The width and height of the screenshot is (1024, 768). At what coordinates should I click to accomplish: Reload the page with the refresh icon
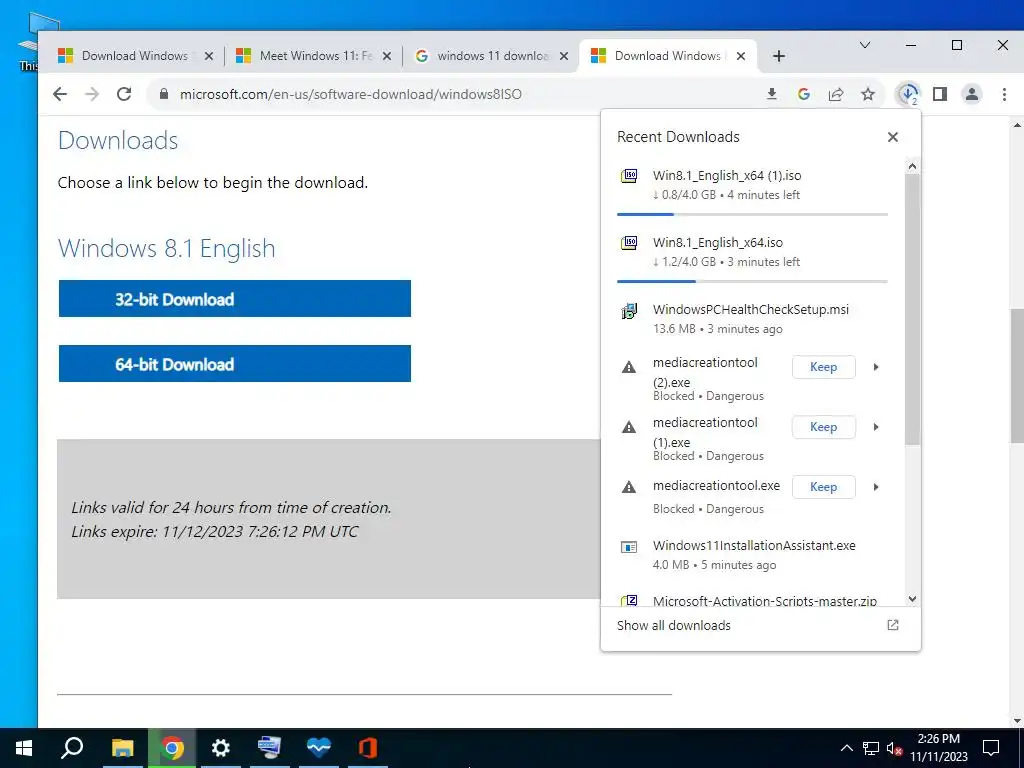(124, 94)
